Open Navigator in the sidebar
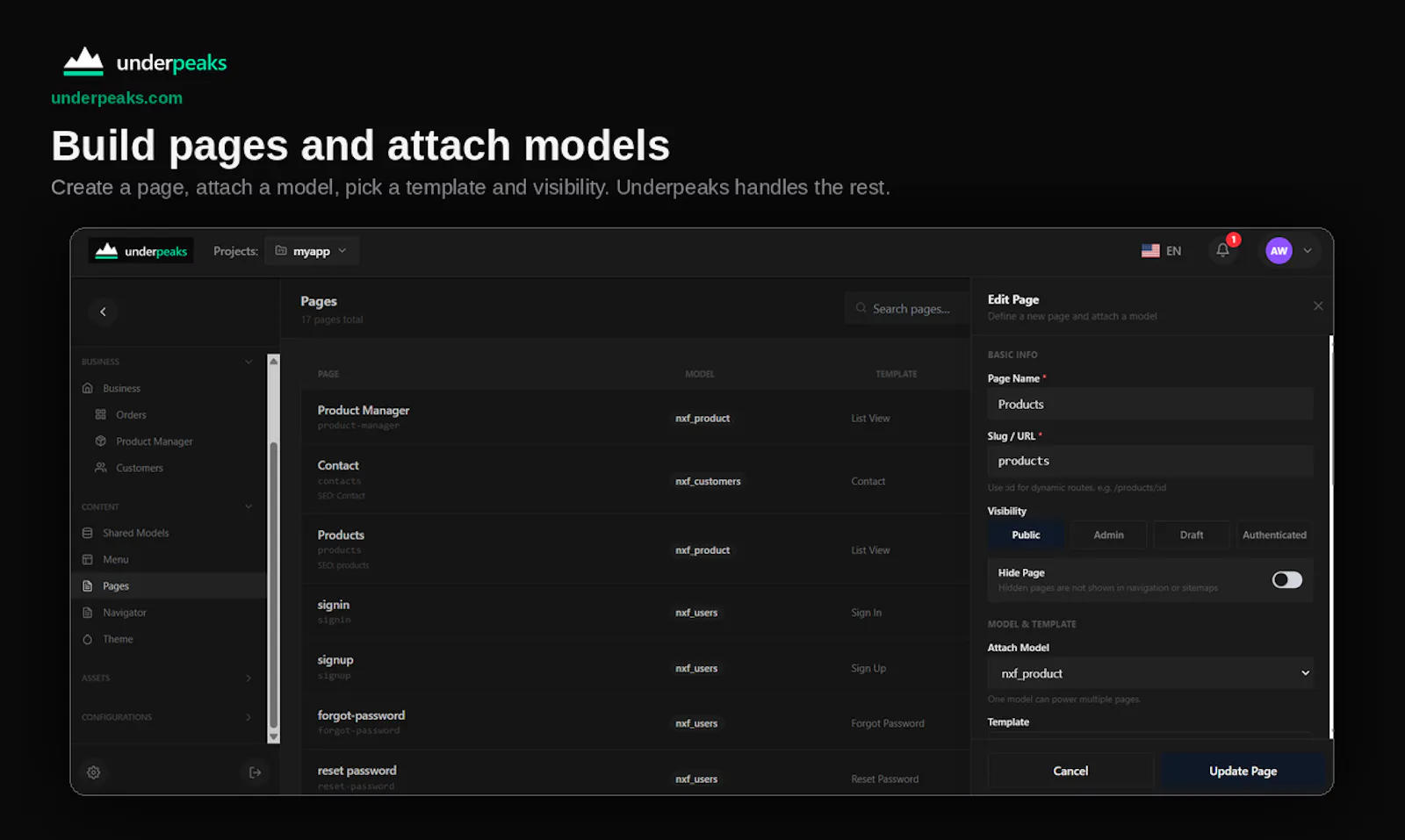 pos(125,613)
